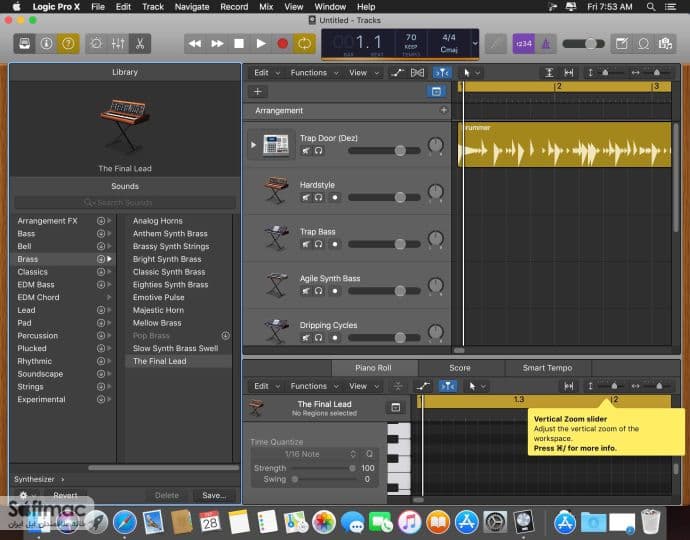Expand the Trap Door (Dez) track triangle
The width and height of the screenshot is (690, 540).
(x=253, y=144)
